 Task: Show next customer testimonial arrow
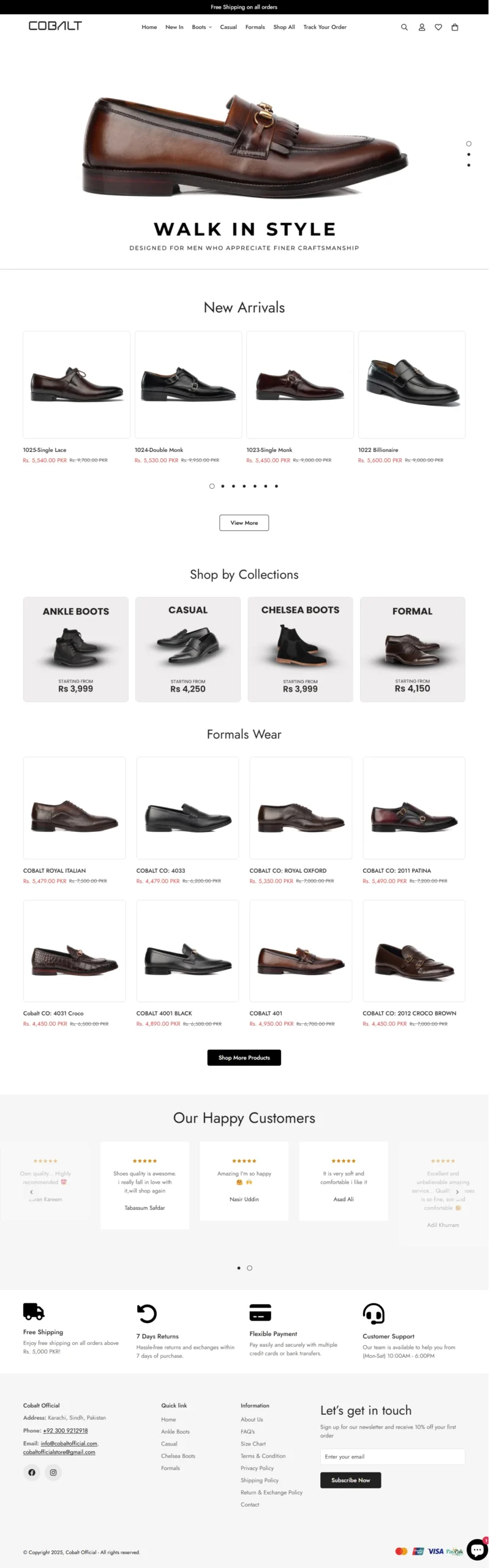pos(457,1192)
